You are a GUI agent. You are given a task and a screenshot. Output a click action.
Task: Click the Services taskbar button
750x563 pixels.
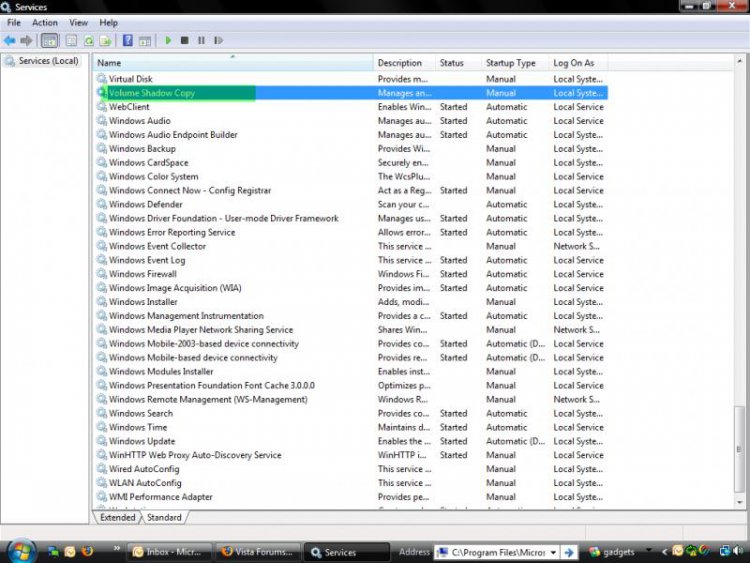pyautogui.click(x=347, y=552)
